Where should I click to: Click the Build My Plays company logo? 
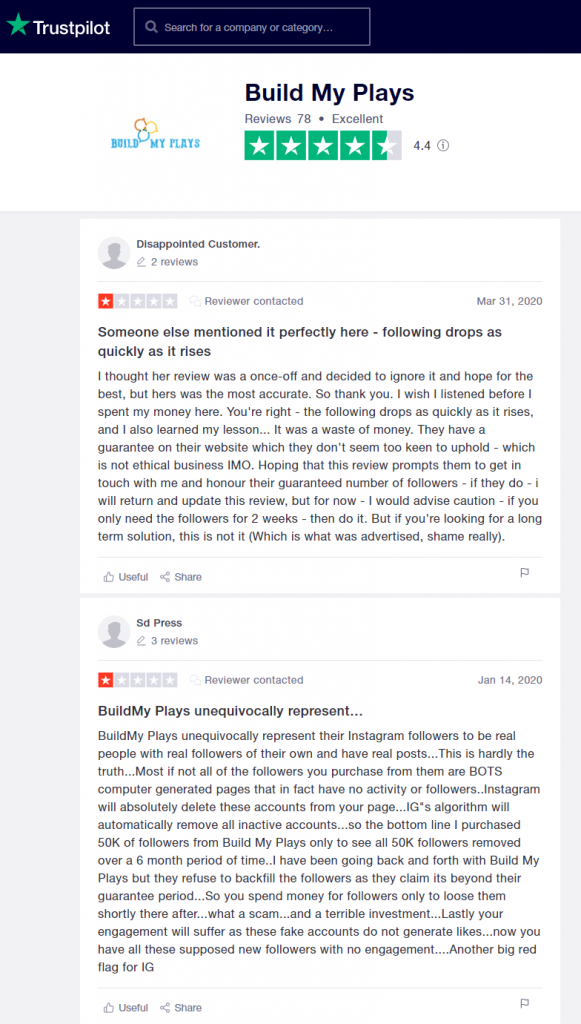coord(155,134)
